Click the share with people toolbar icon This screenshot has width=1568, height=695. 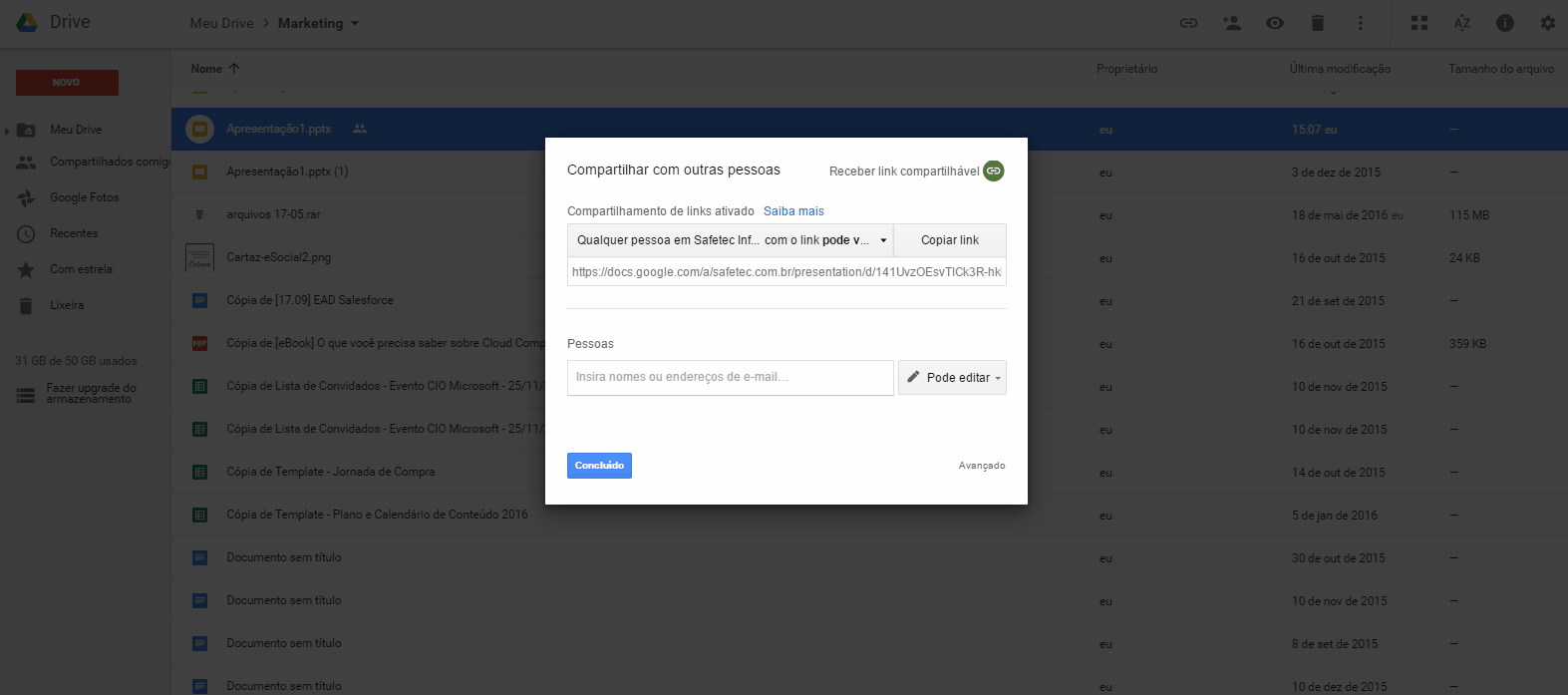click(x=1232, y=23)
